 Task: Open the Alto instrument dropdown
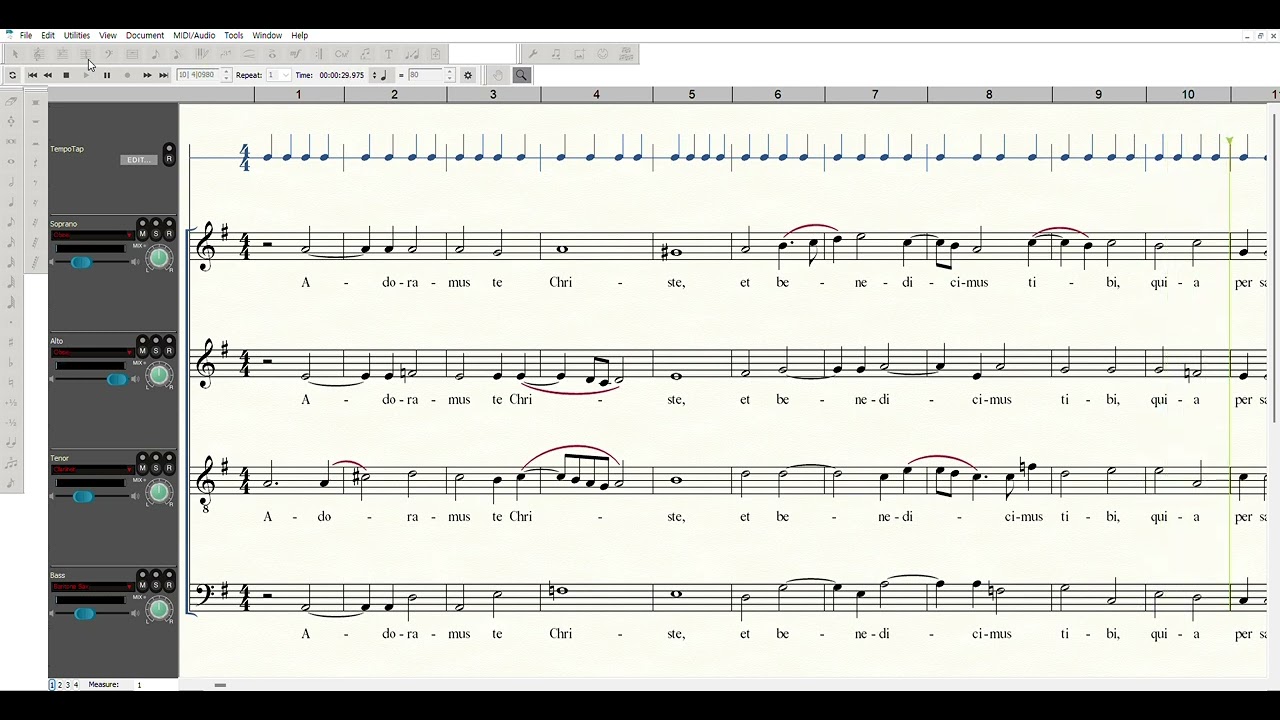[x=93, y=352]
